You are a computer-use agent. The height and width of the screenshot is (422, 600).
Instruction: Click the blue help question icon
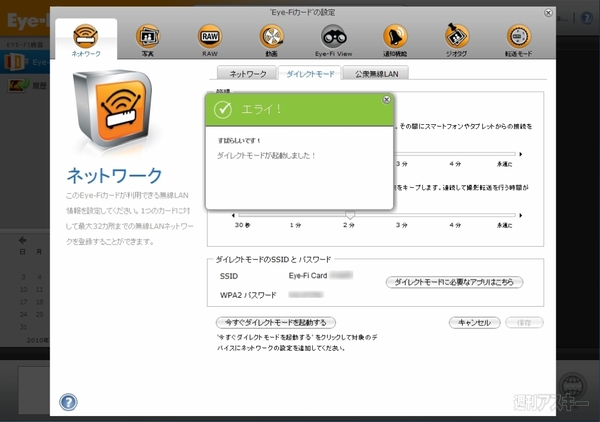(68, 402)
